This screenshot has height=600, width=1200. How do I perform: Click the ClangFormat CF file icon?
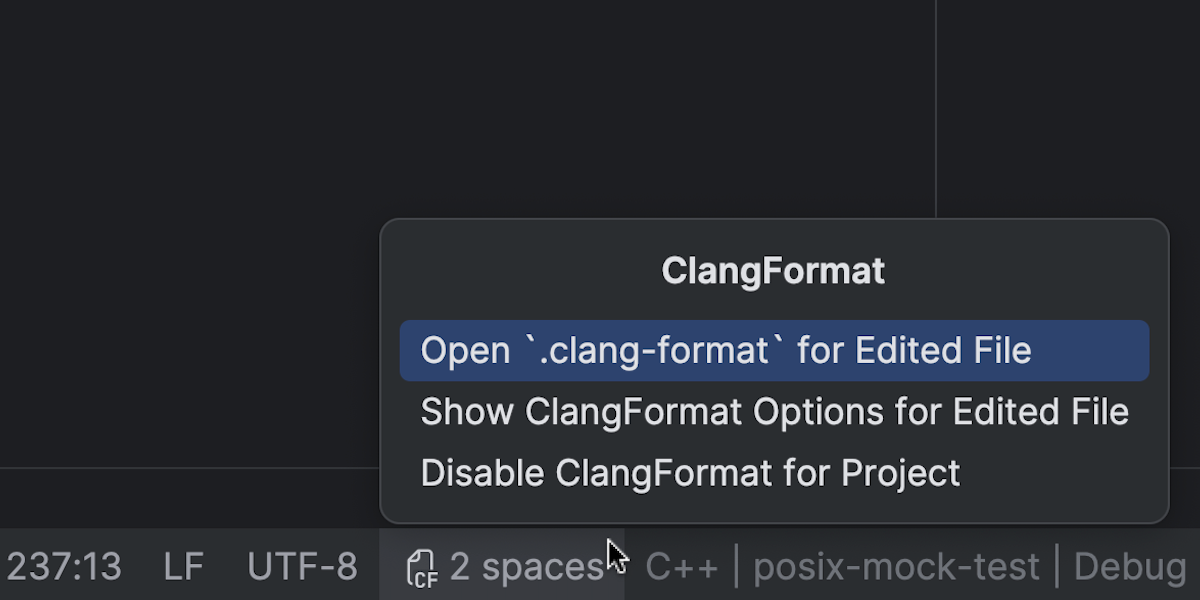422,568
